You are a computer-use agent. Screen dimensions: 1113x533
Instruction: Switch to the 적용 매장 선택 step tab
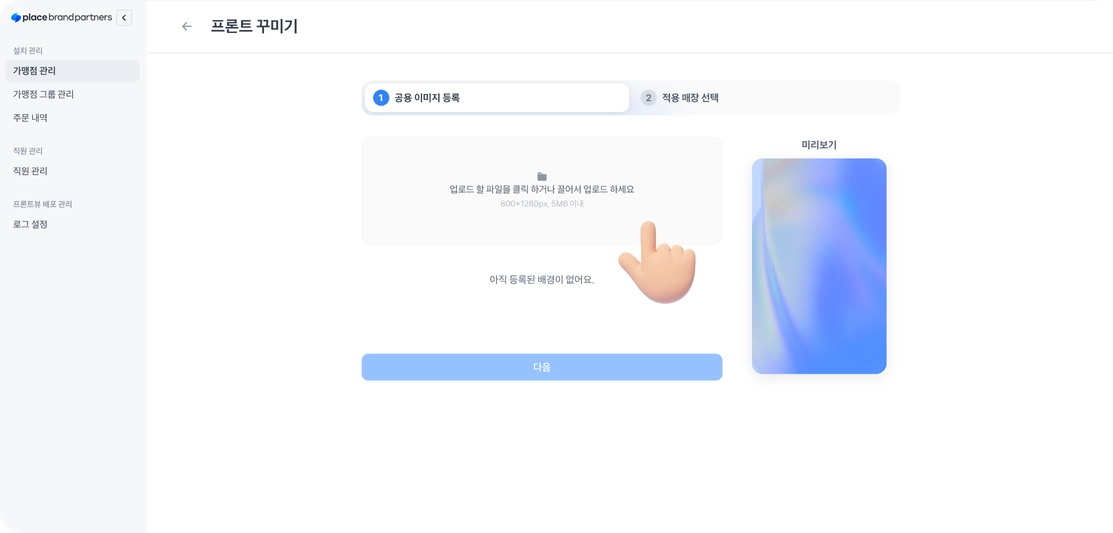pos(764,98)
